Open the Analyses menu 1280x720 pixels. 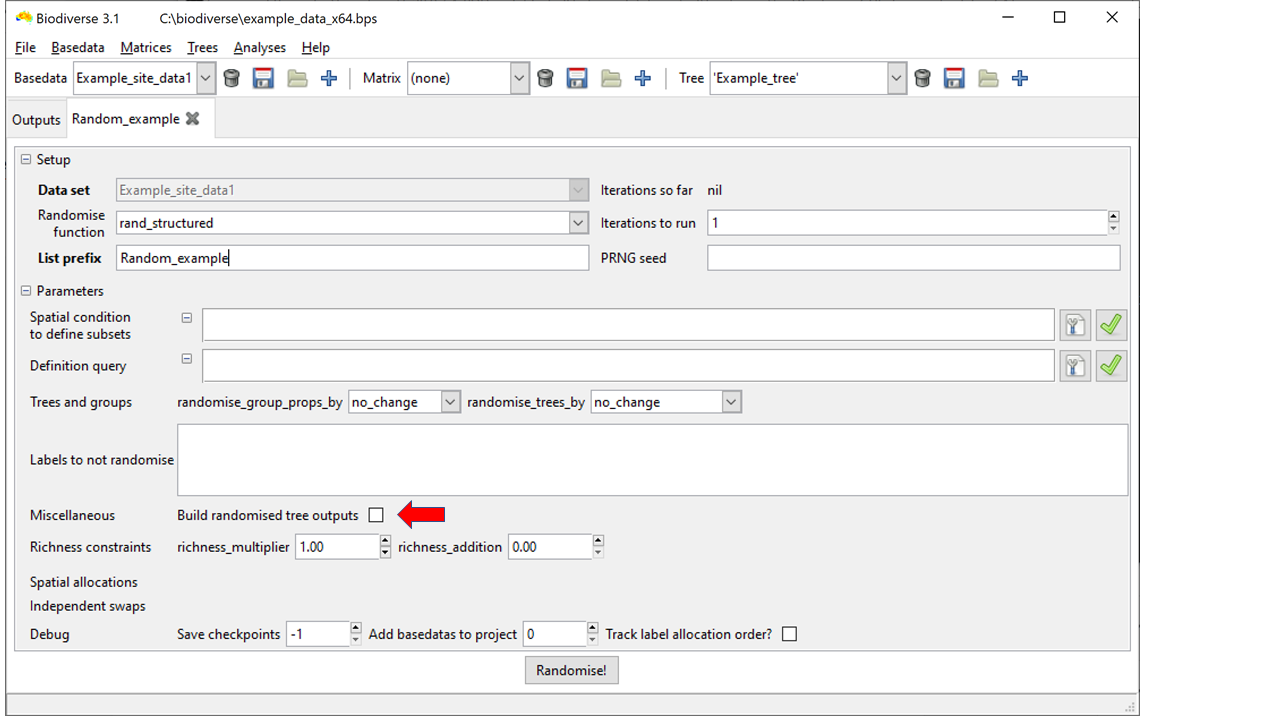259,47
